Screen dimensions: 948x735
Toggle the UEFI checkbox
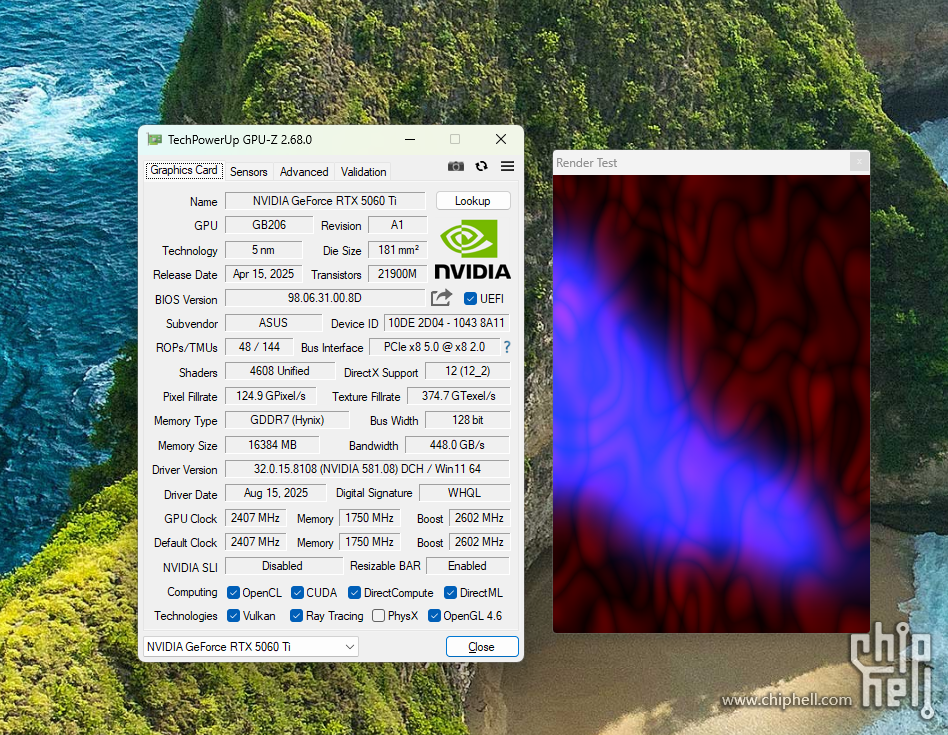pos(470,299)
